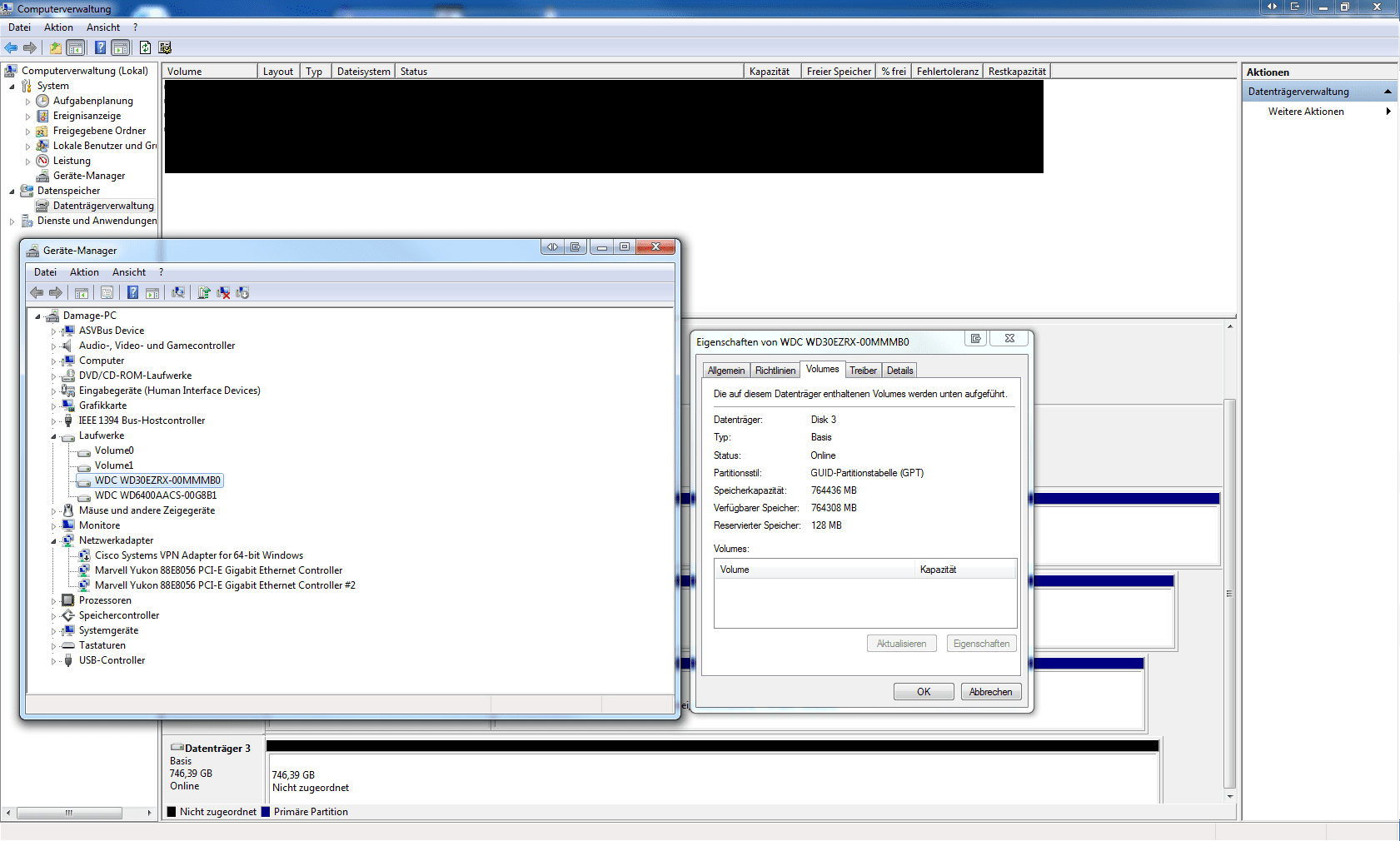The image size is (1400, 841).
Task: Click Abbrechen in the properties dialog
Action: click(x=991, y=692)
